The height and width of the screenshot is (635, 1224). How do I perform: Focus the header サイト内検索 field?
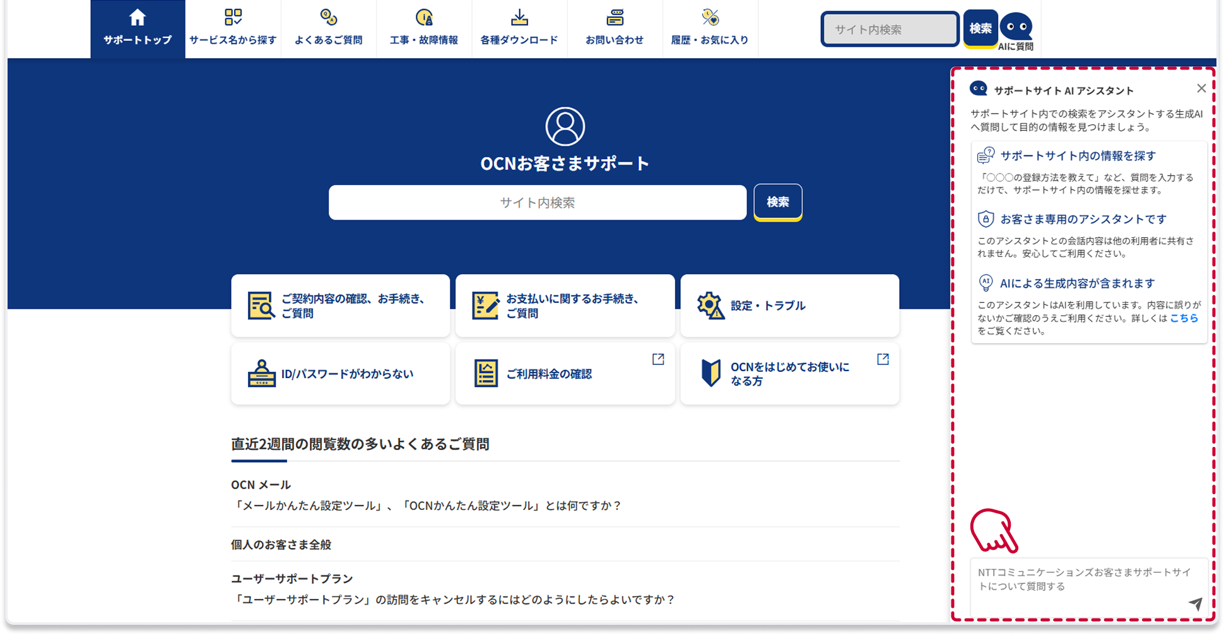pyautogui.click(x=890, y=29)
